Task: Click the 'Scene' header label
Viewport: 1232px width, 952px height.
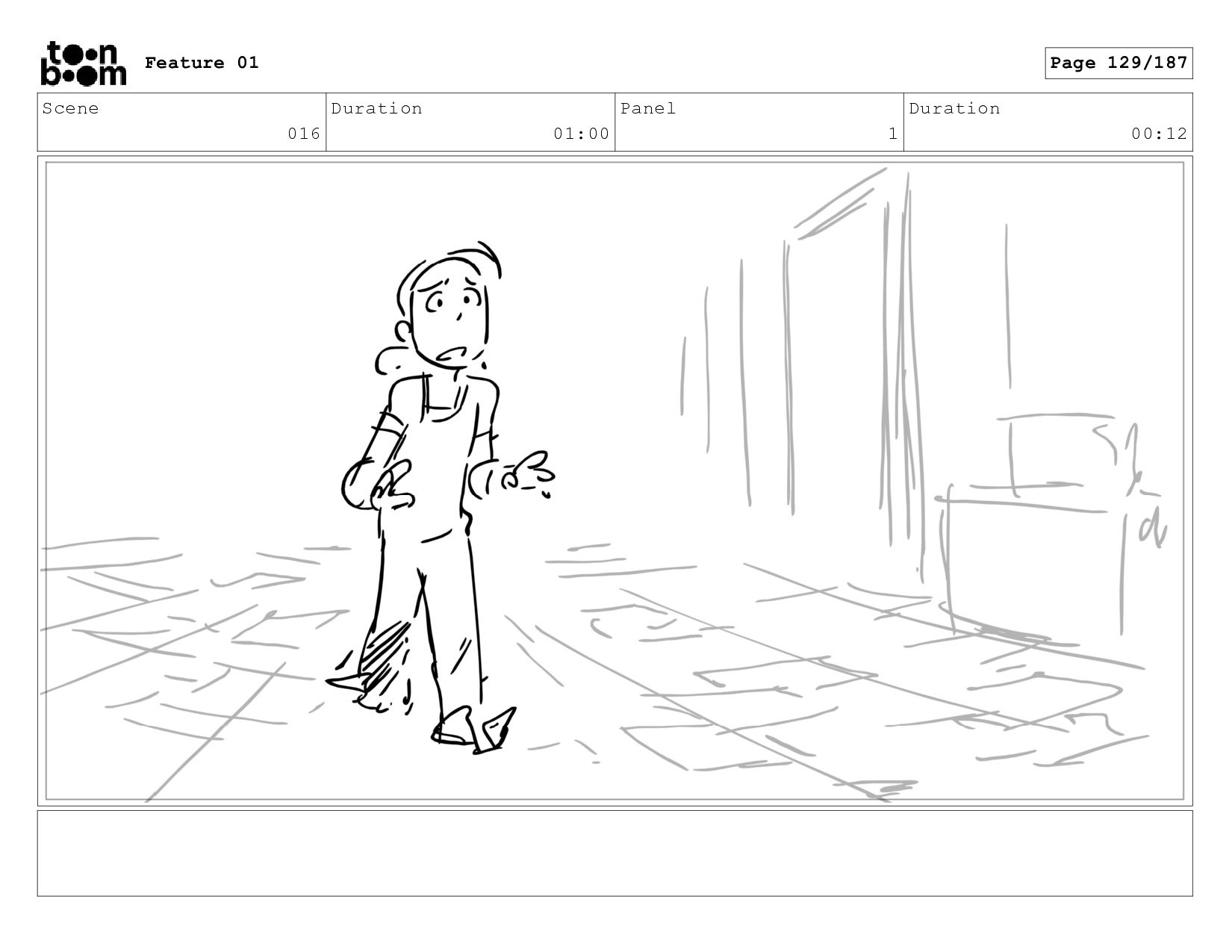Action: click(x=70, y=108)
